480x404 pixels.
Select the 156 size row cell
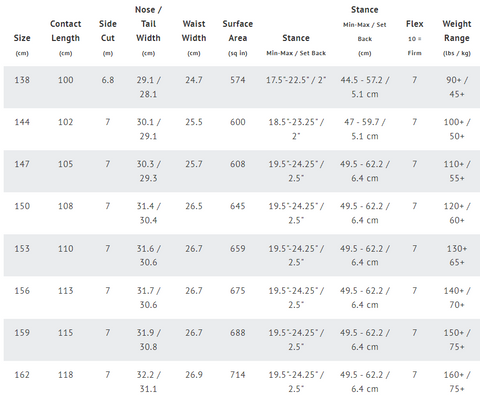point(22,291)
